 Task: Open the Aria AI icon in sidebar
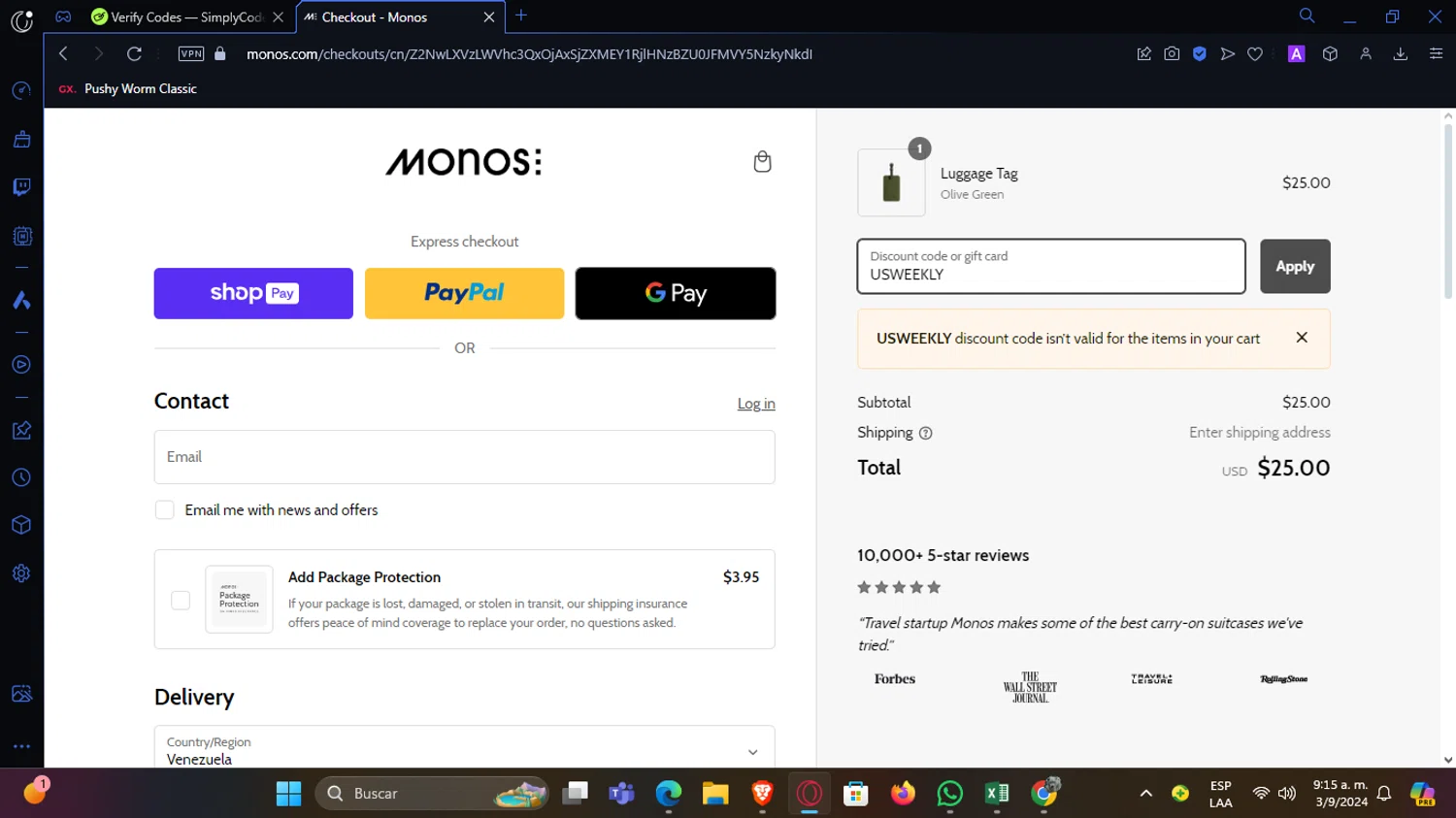21,300
